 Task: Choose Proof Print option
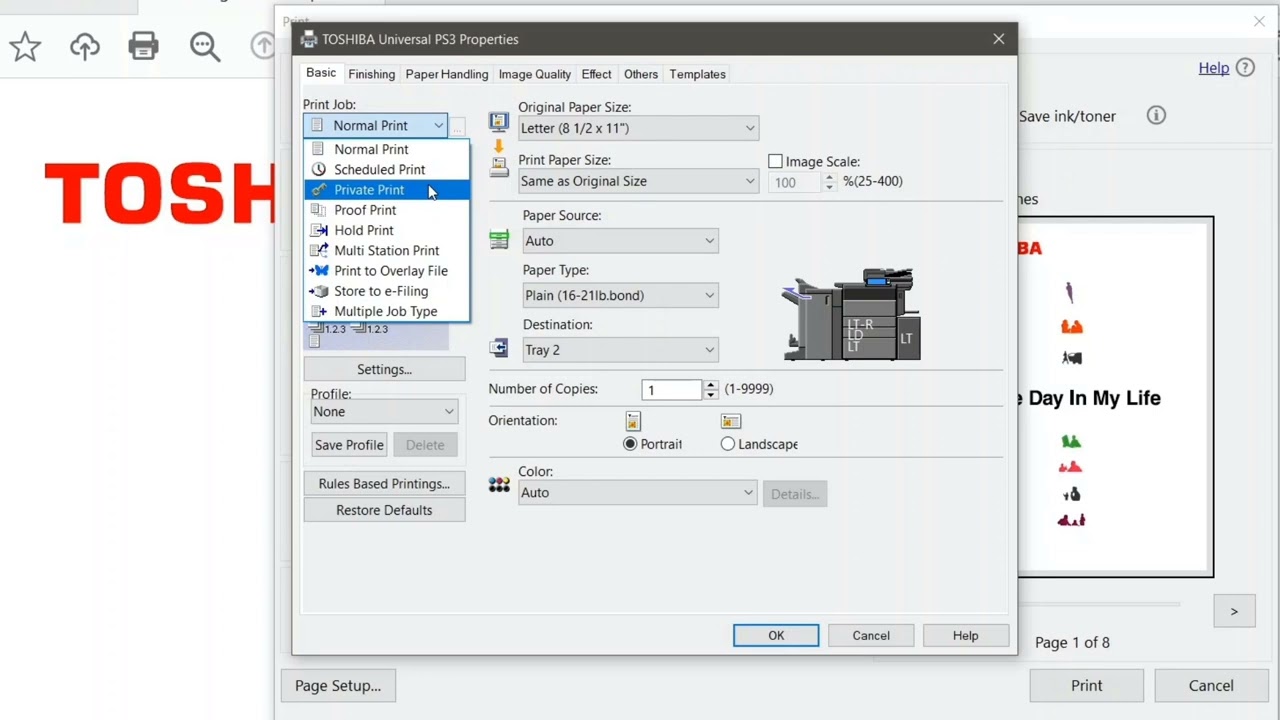[386, 210]
